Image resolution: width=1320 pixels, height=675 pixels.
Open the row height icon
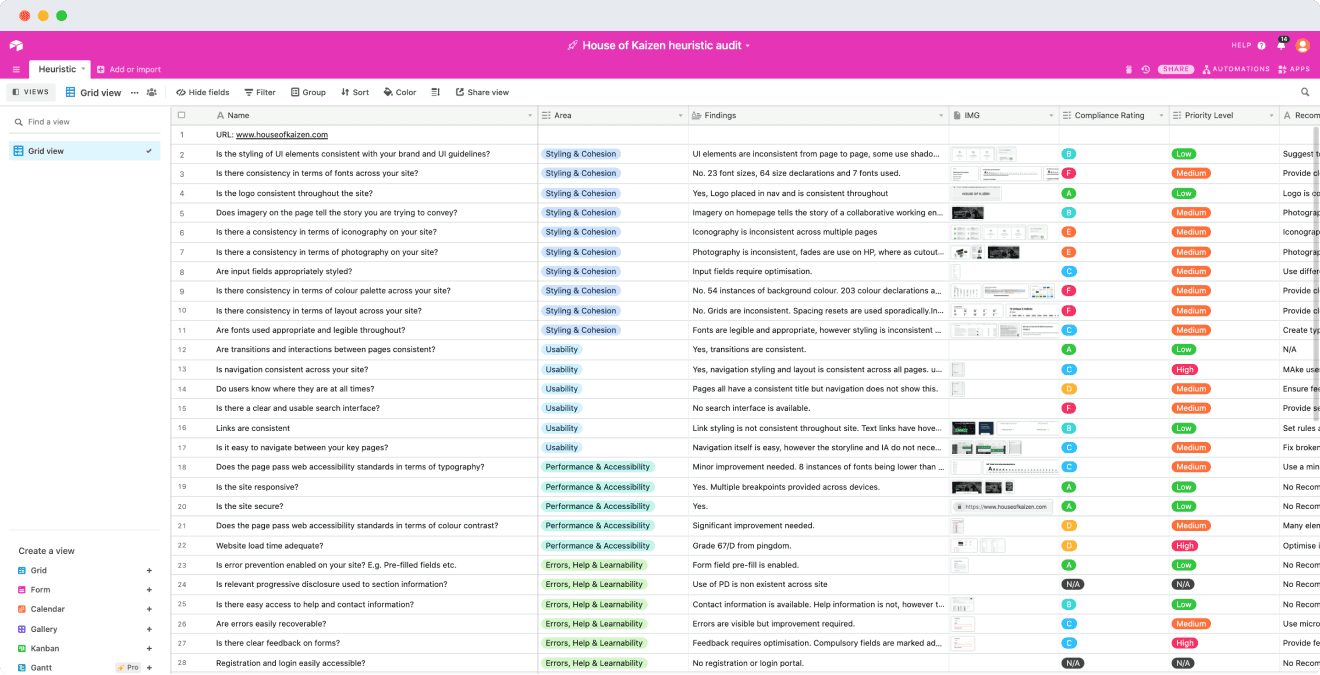[435, 92]
